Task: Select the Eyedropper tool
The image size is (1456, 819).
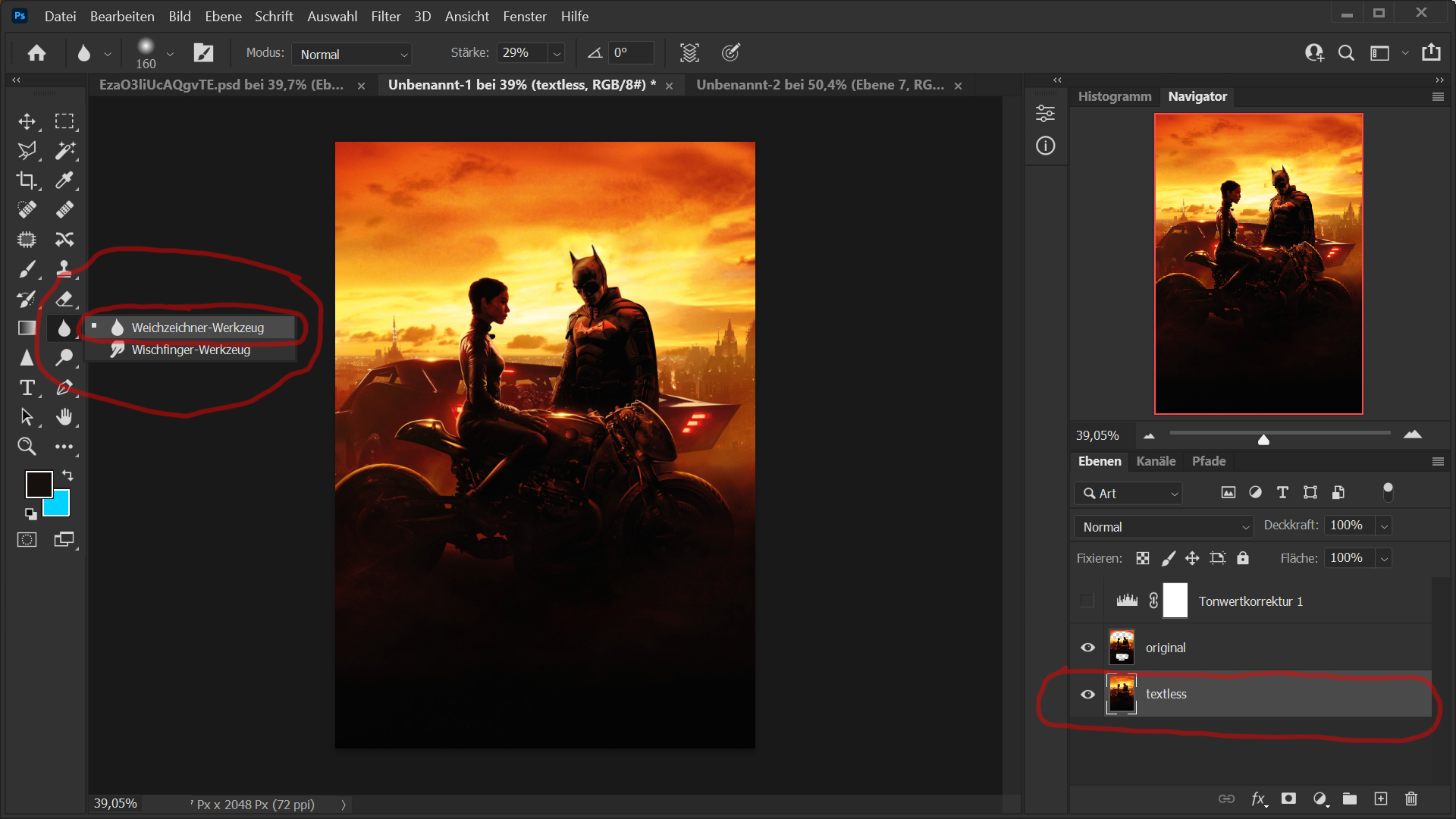Action: pyautogui.click(x=64, y=180)
